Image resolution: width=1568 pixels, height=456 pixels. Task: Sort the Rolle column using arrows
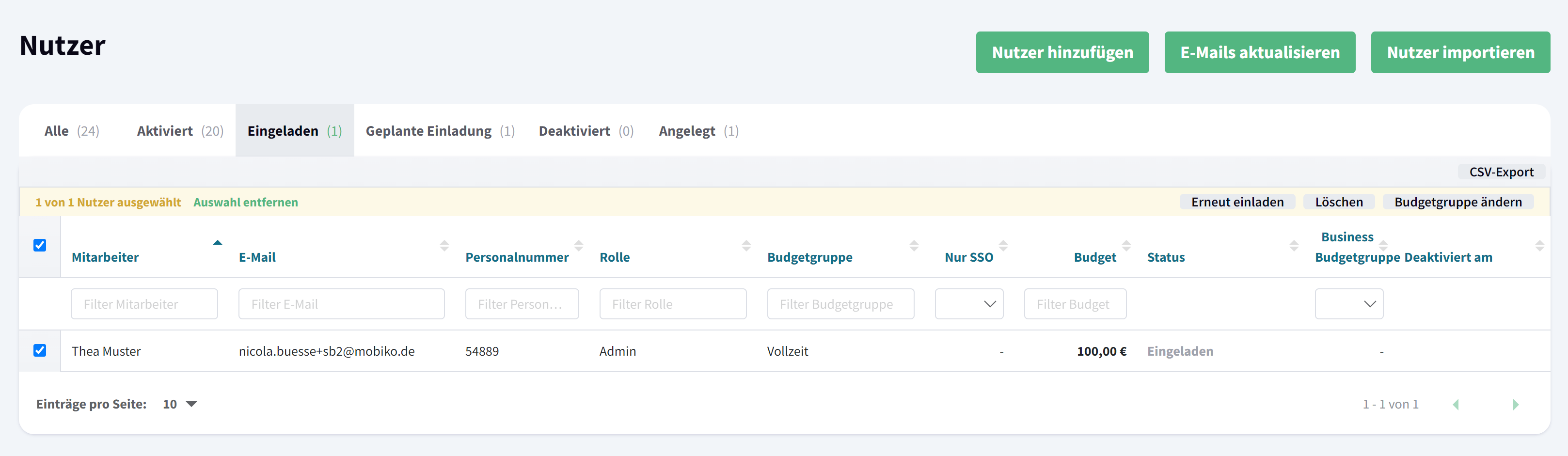coord(745,245)
